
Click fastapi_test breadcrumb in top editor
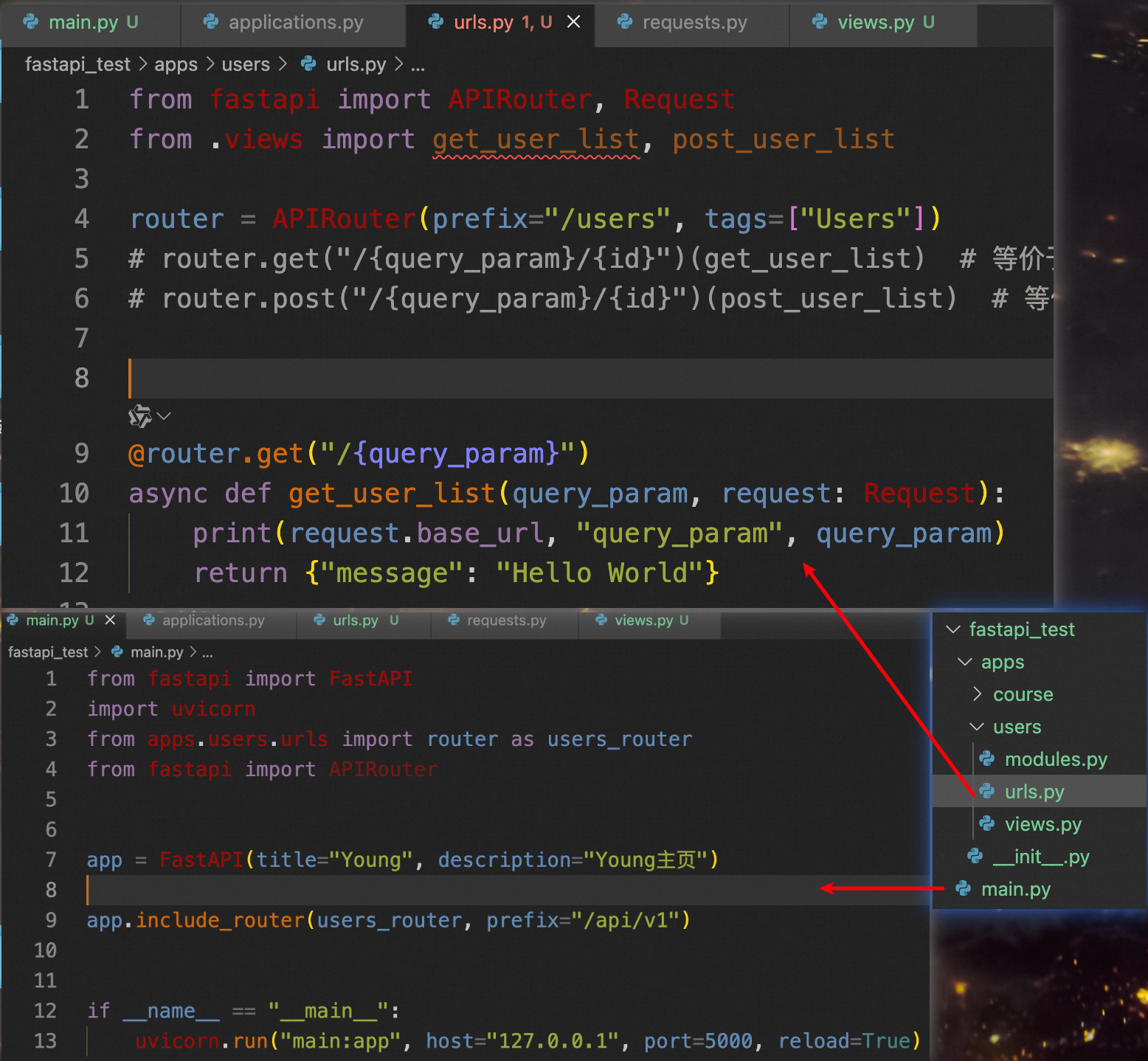click(77, 64)
